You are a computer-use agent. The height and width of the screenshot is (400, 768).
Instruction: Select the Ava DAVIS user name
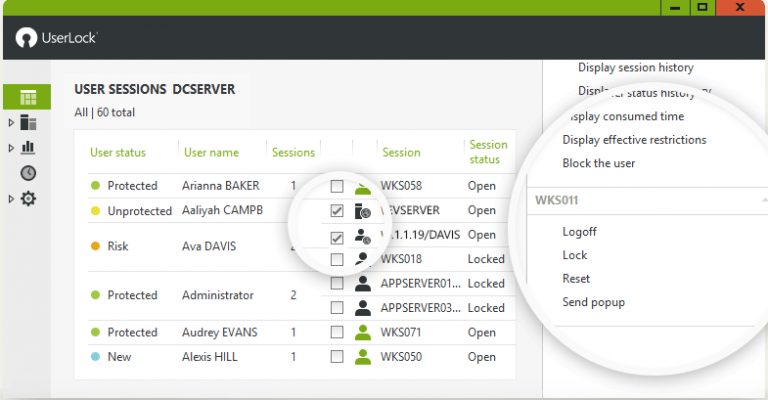(x=209, y=246)
